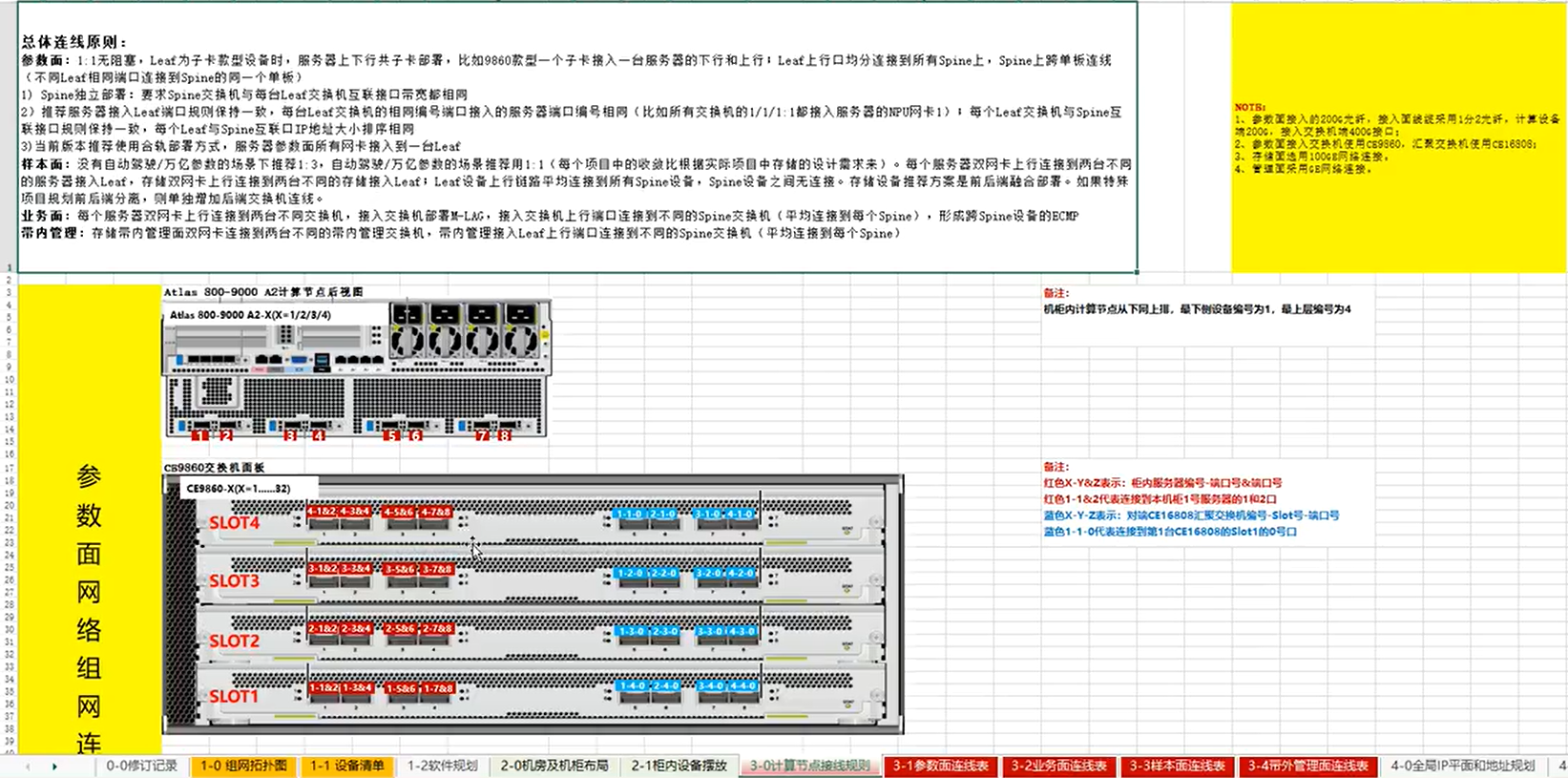Screen dimensions: 1568x778
Task: Open the 3-3样本面连线表 sheet tab
Action: pyautogui.click(x=1177, y=766)
